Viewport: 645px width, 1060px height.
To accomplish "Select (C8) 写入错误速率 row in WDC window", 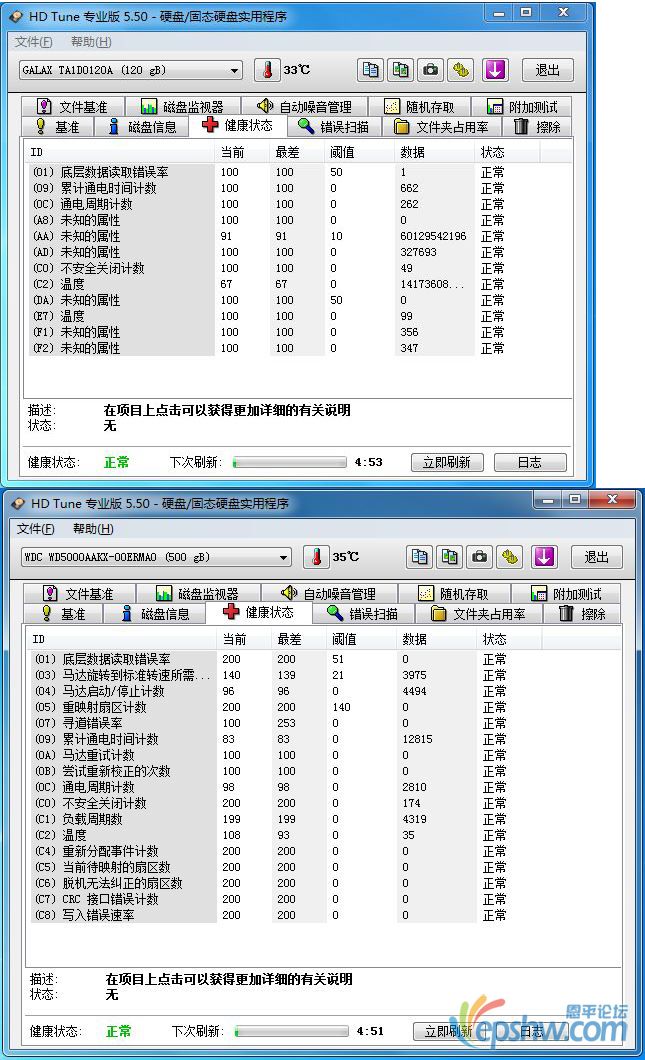I will [323, 915].
